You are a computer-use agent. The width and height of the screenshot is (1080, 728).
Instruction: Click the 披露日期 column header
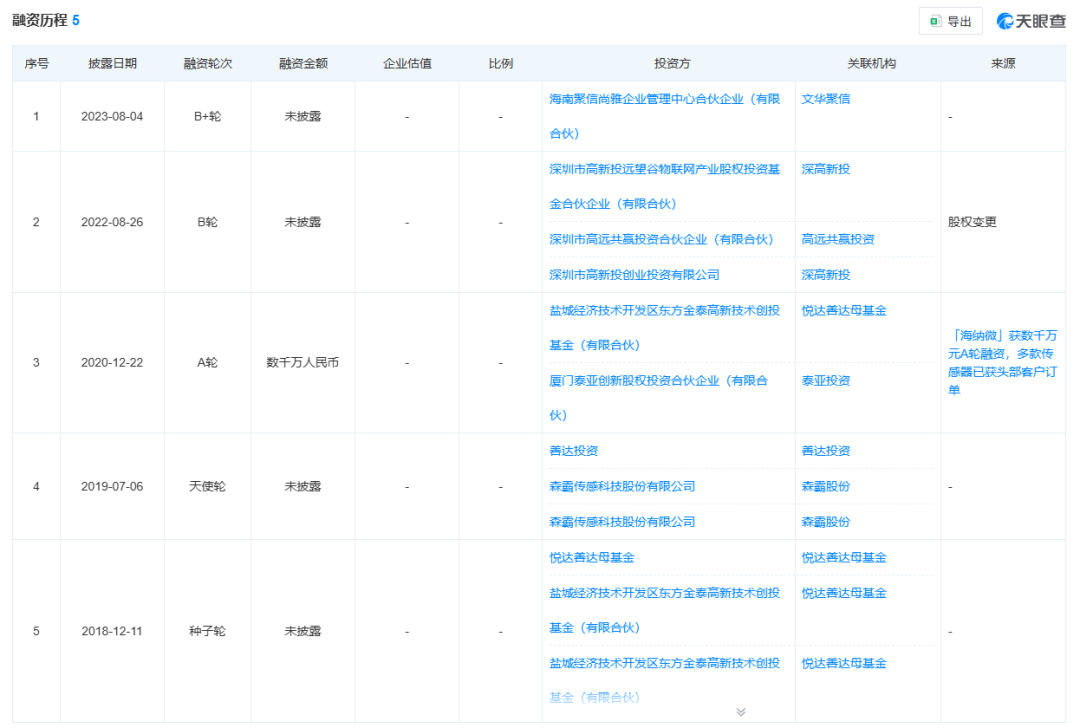112,63
